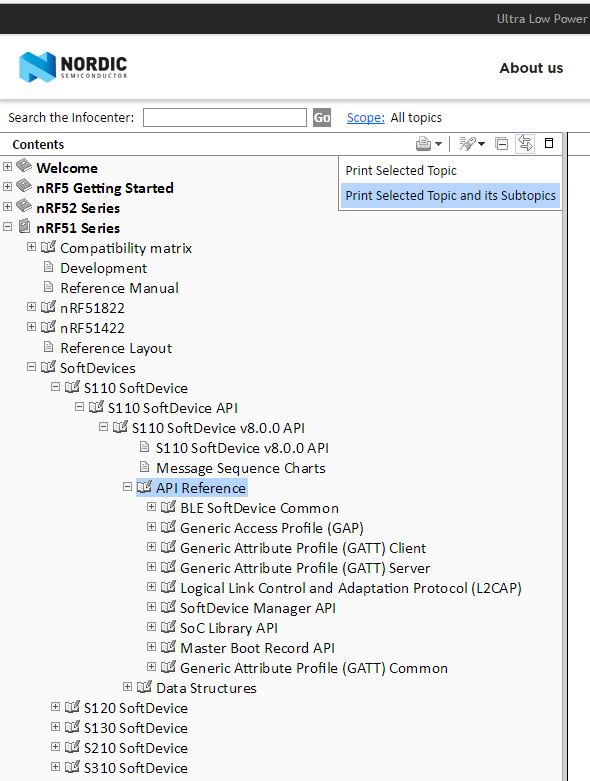Focus the Search the Infocenter field

click(225, 118)
